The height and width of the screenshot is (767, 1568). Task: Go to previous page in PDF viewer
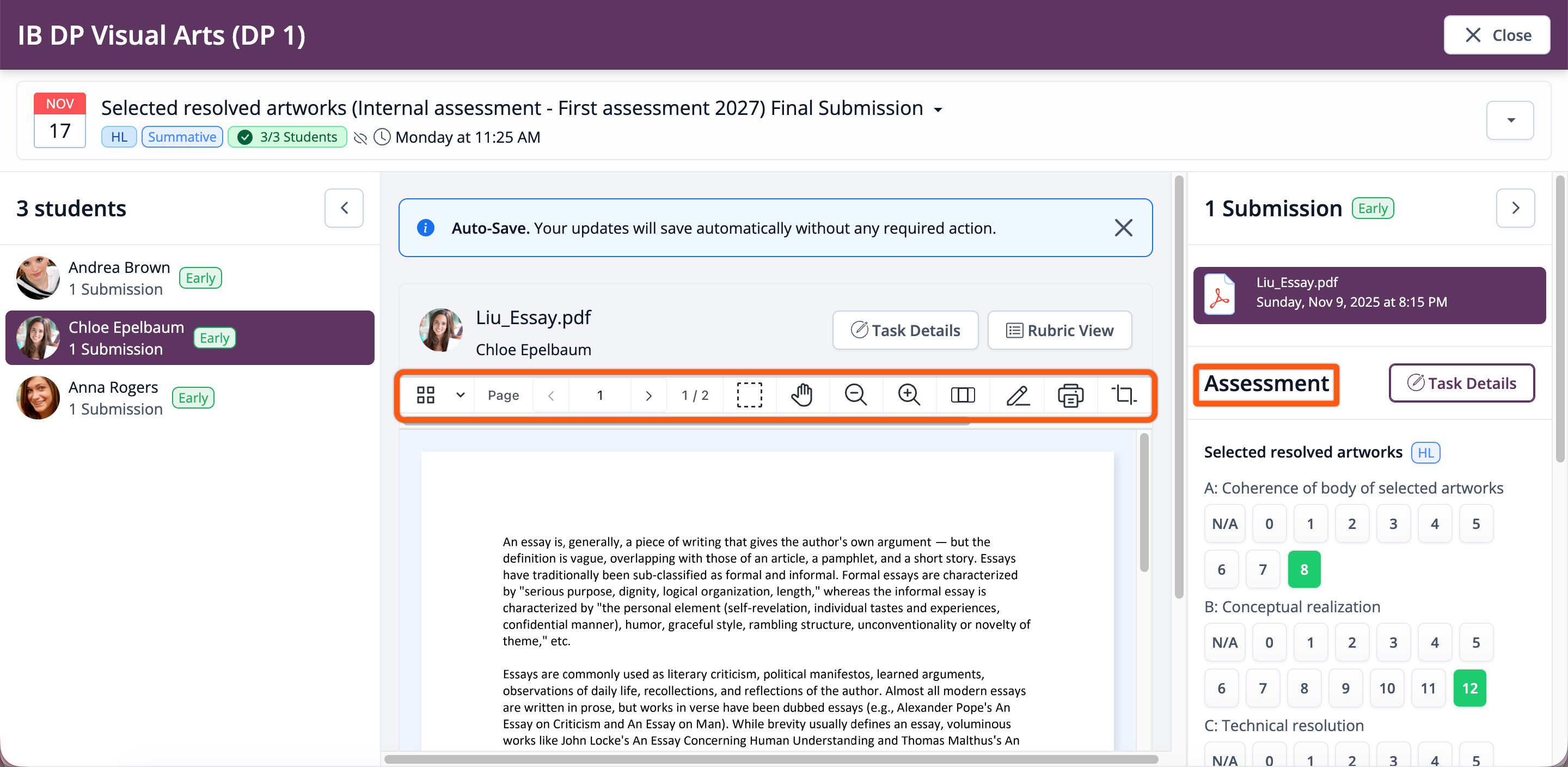[x=551, y=395]
